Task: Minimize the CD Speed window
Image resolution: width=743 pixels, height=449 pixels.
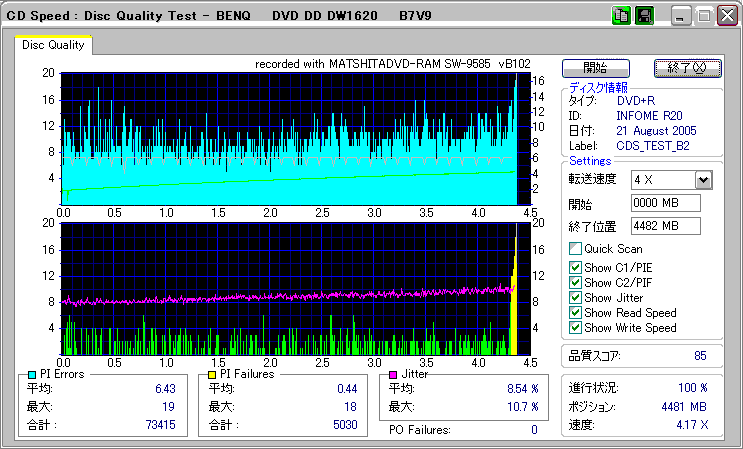Action: coord(681,17)
